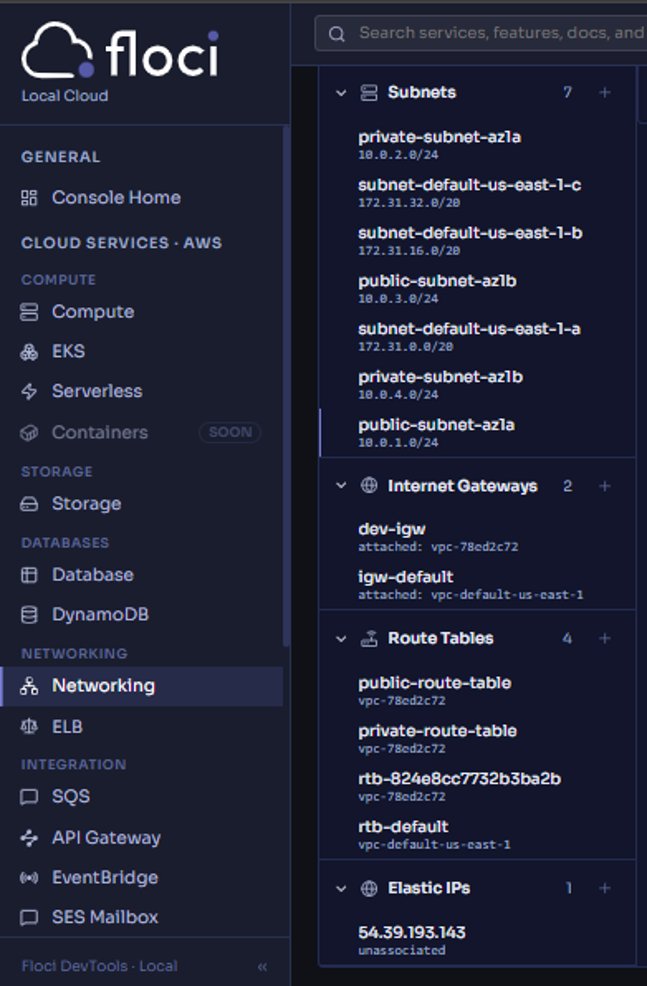Click the magnifier icon in search bar

point(336,33)
